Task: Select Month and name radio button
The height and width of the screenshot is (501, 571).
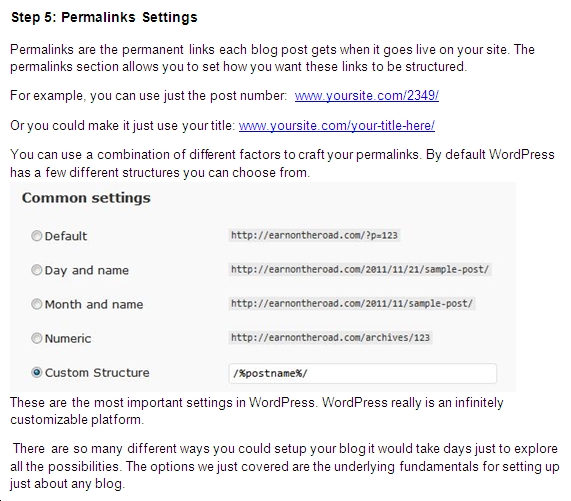Action: (36, 304)
